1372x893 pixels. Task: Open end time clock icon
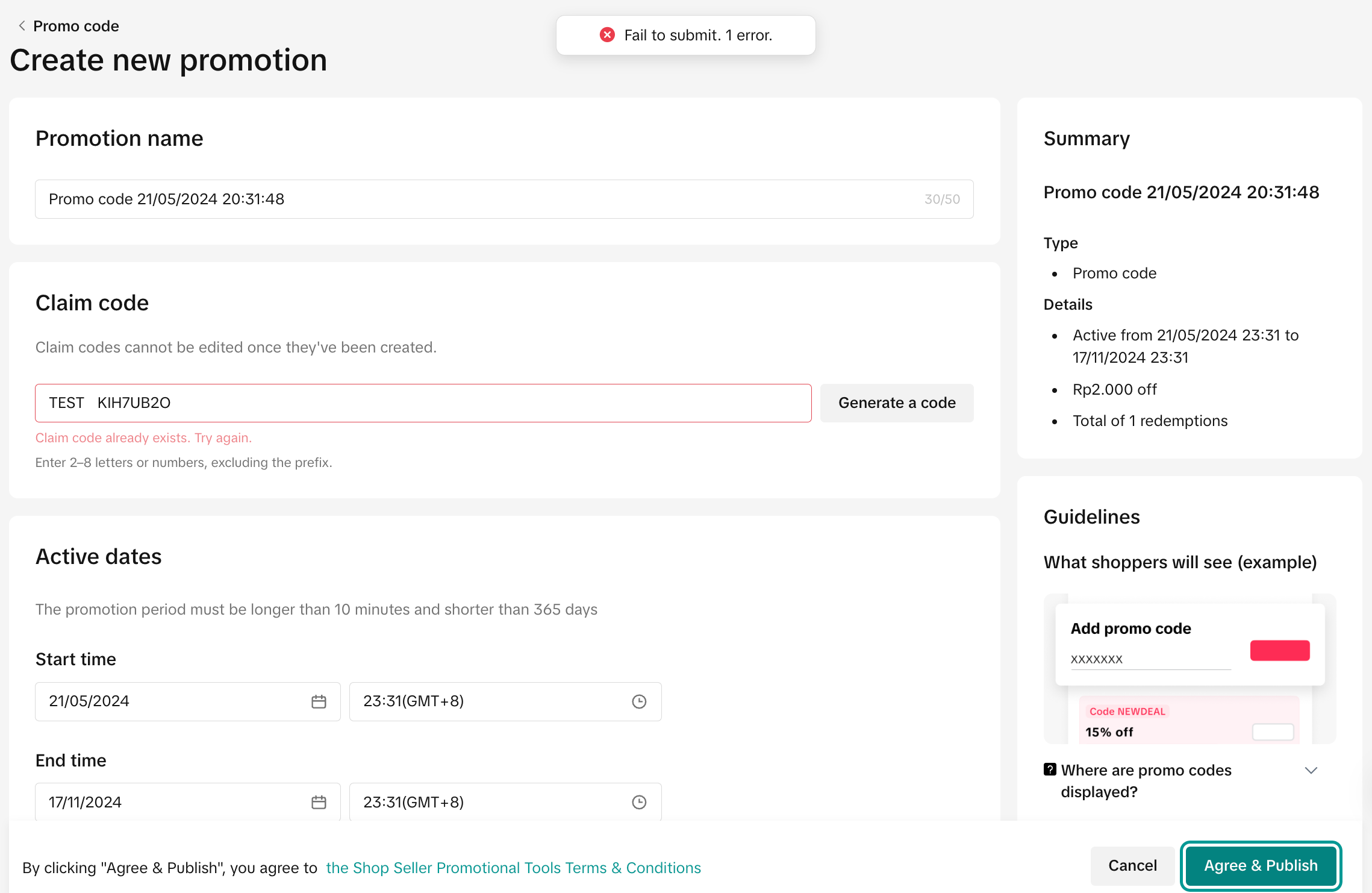(x=639, y=802)
